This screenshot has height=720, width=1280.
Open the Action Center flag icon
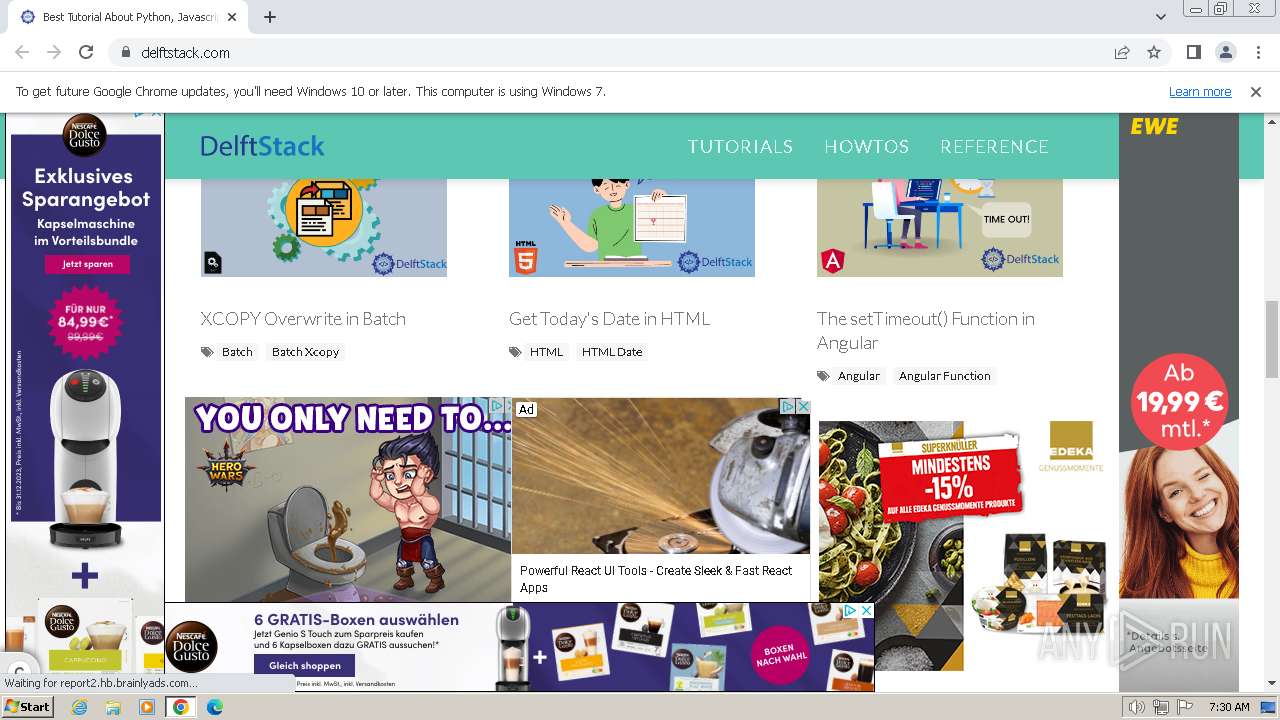pos(1185,707)
